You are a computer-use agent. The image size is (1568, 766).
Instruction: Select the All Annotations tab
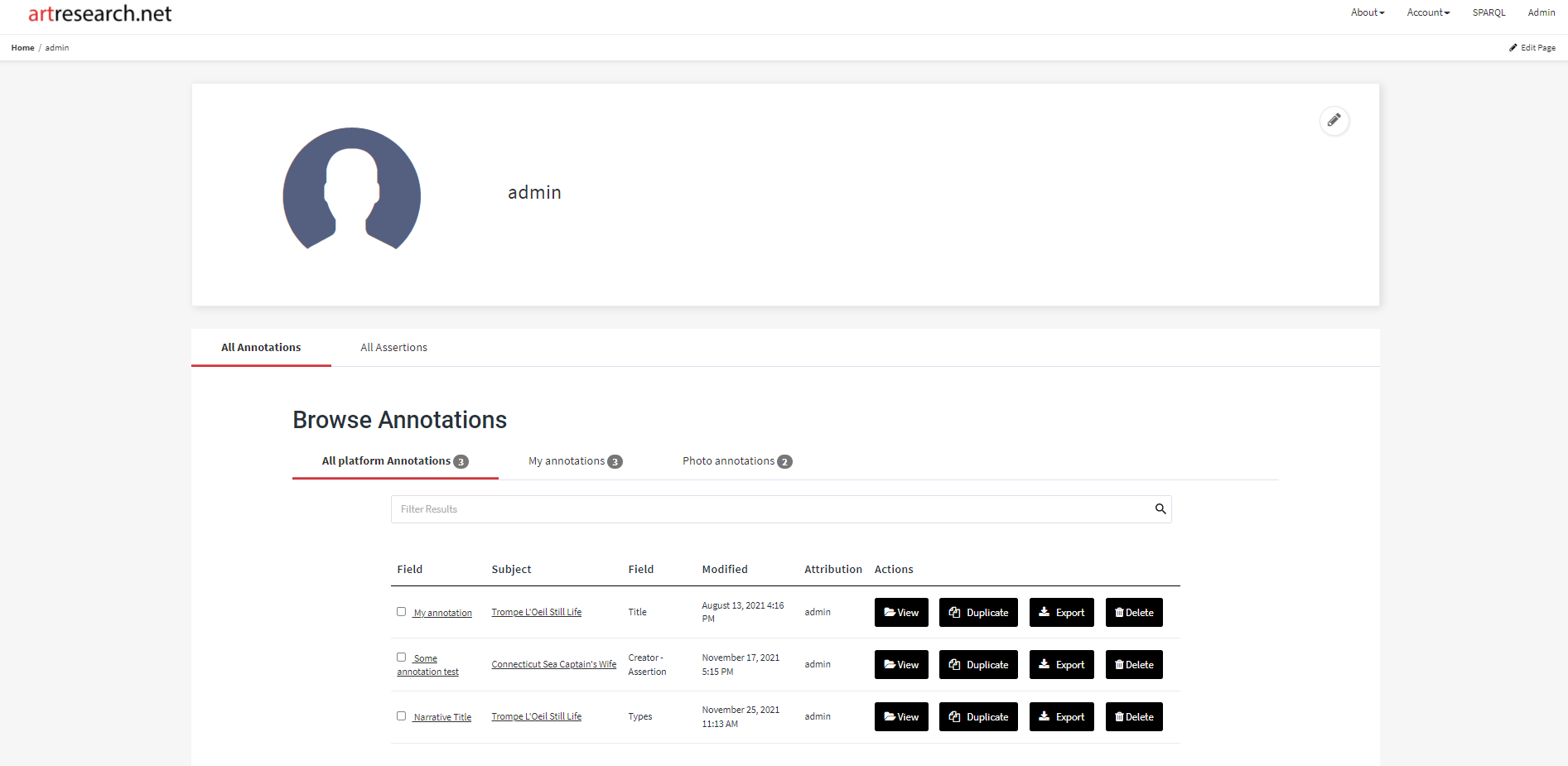coord(261,348)
